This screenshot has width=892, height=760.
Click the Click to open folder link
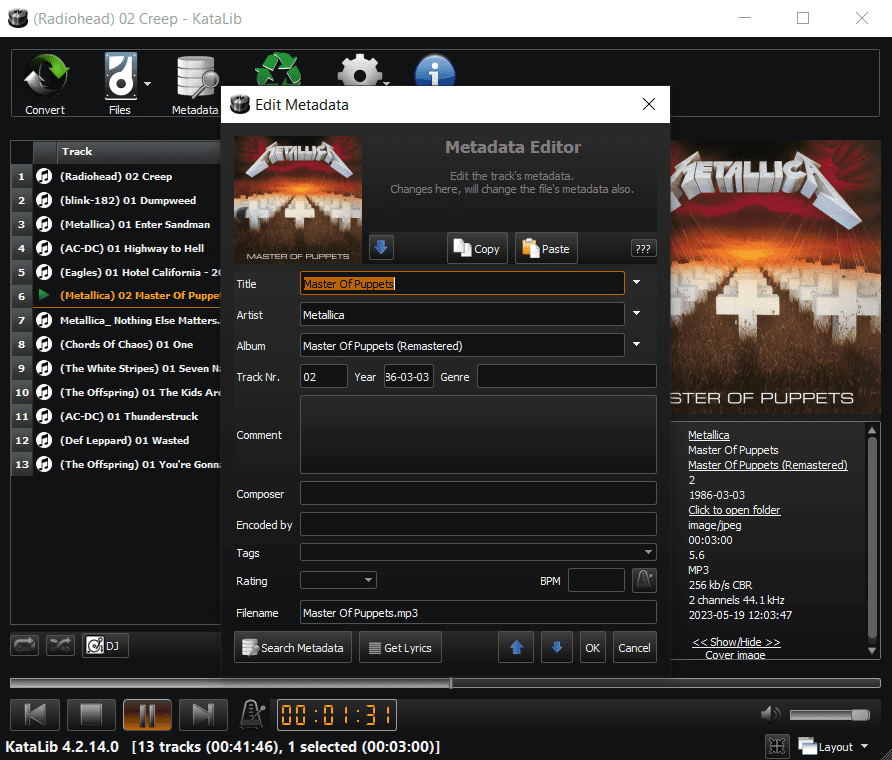pyautogui.click(x=734, y=510)
